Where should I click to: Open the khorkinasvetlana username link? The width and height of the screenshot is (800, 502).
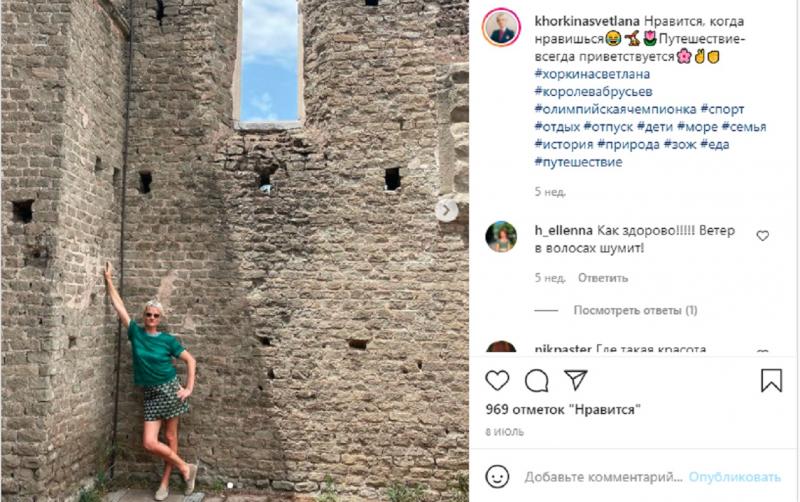(587, 21)
